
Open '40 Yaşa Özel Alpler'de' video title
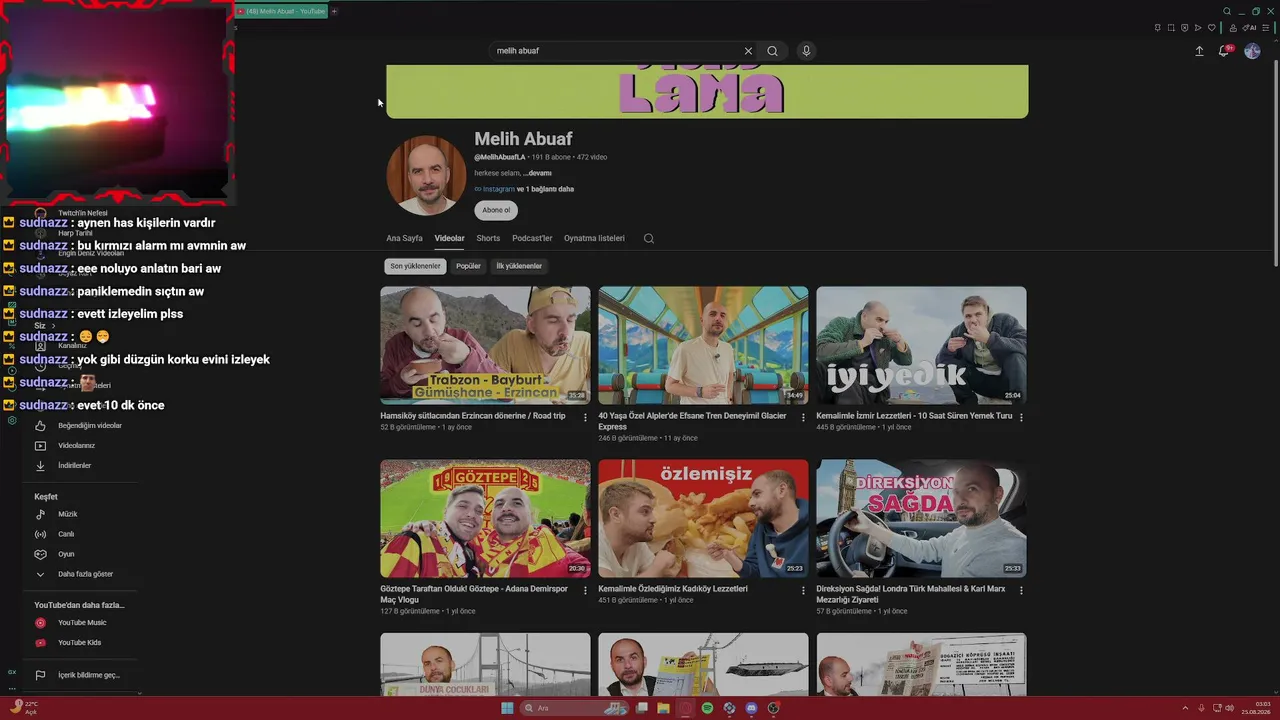coord(692,421)
